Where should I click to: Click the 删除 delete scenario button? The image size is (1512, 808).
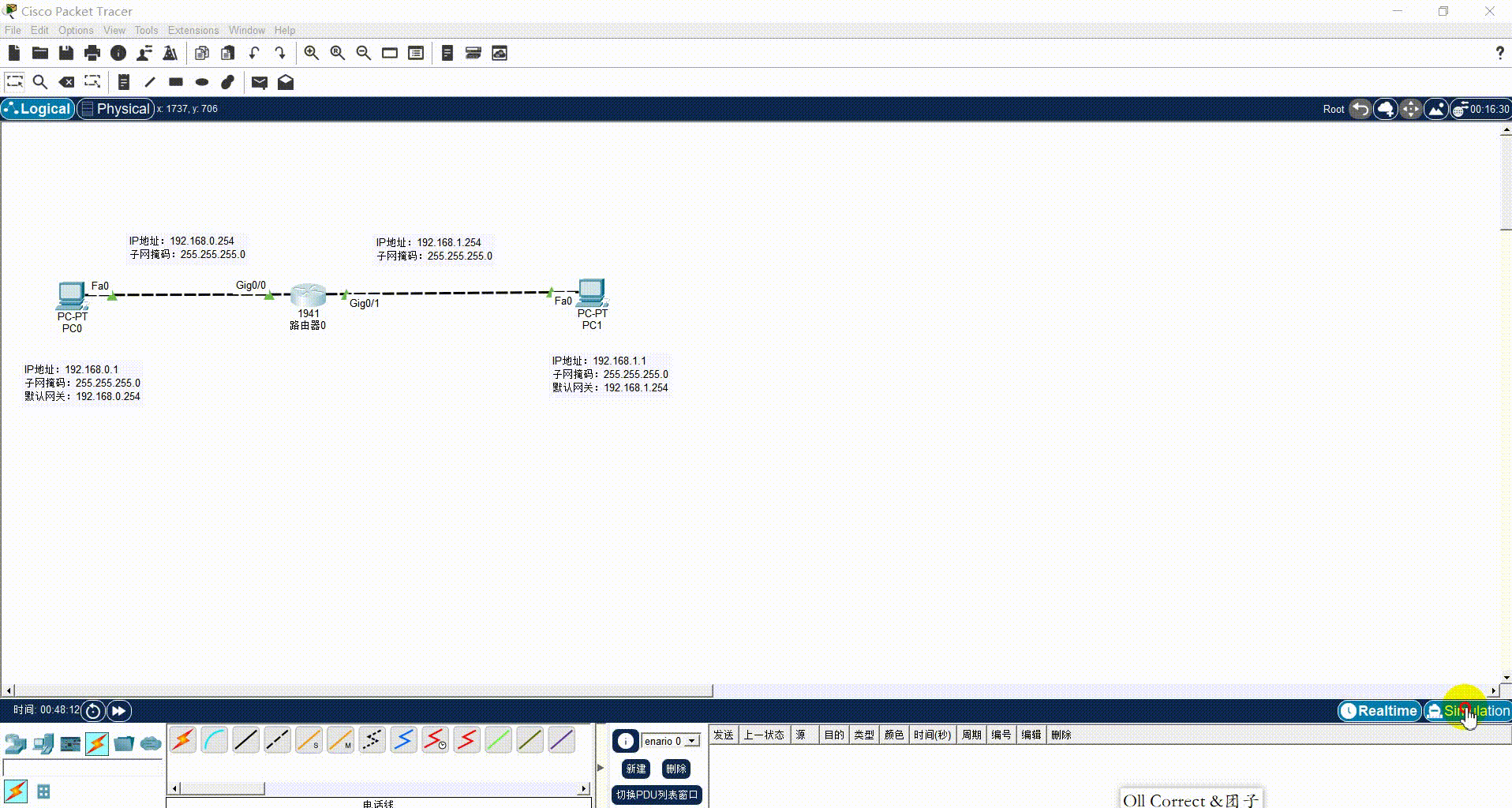click(676, 769)
